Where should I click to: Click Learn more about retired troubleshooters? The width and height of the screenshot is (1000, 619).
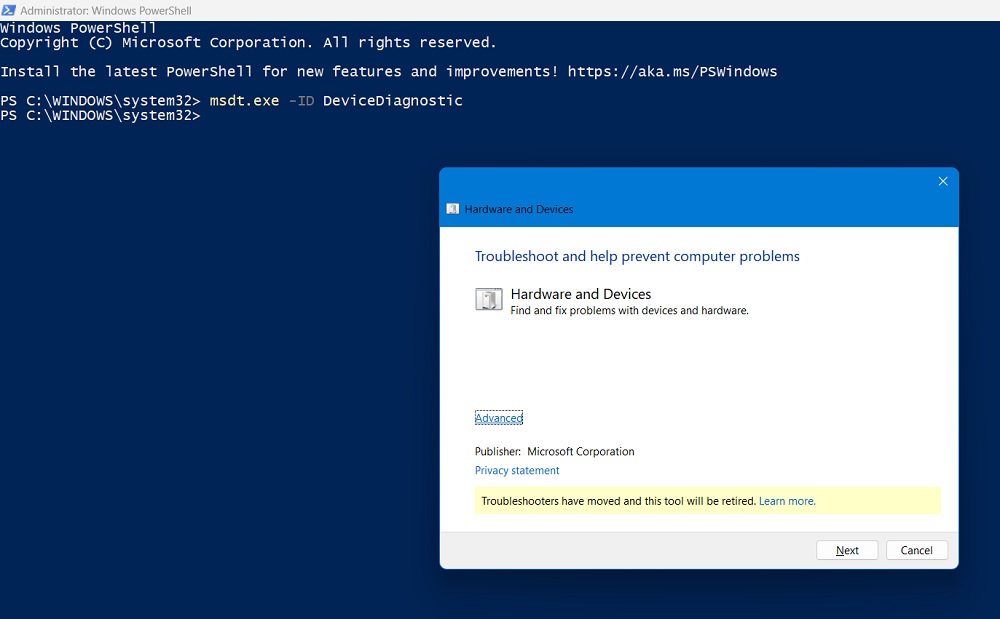click(786, 500)
